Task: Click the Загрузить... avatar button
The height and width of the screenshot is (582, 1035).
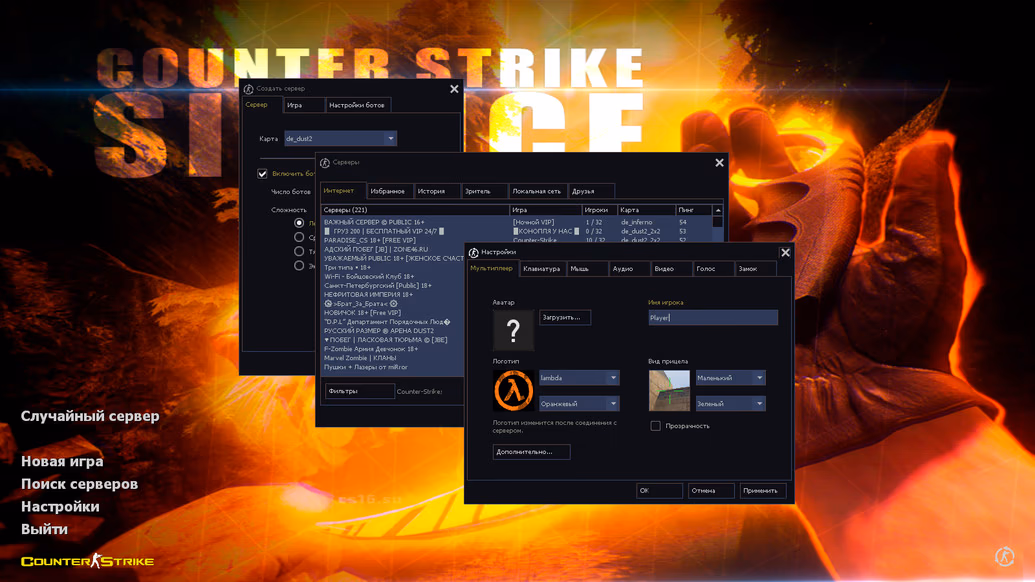Action: [x=564, y=317]
